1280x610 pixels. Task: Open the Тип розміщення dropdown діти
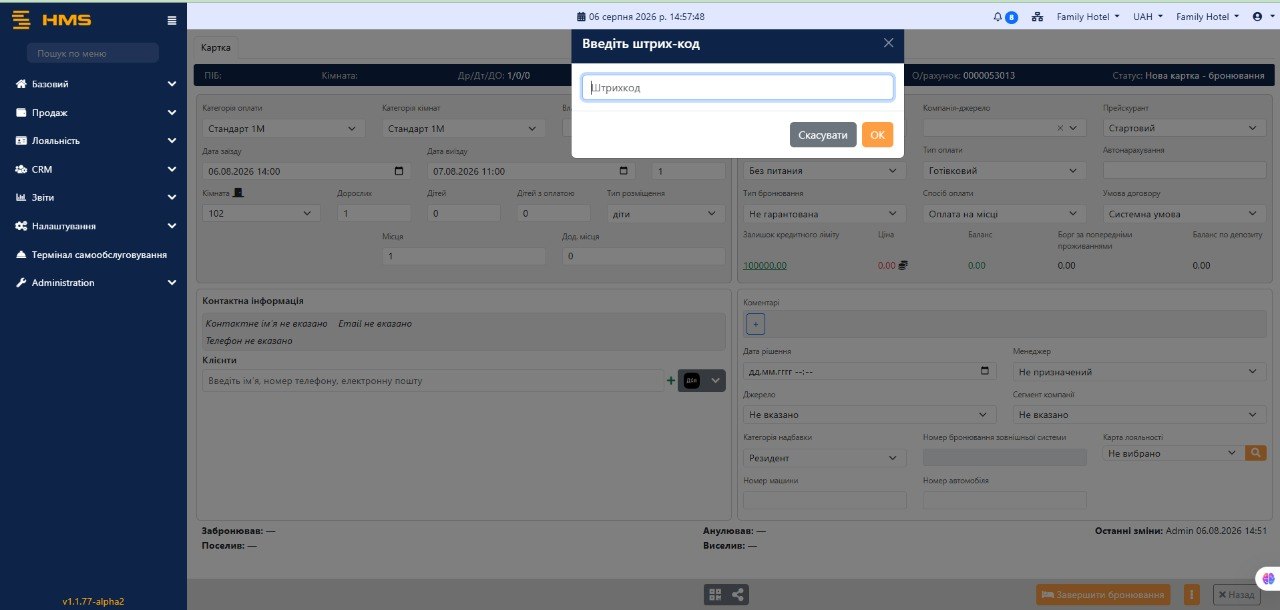click(x=666, y=213)
